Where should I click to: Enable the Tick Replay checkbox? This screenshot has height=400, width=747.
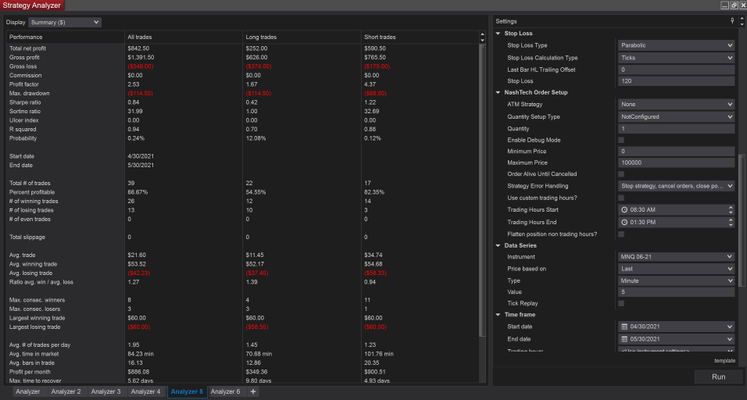click(622, 303)
